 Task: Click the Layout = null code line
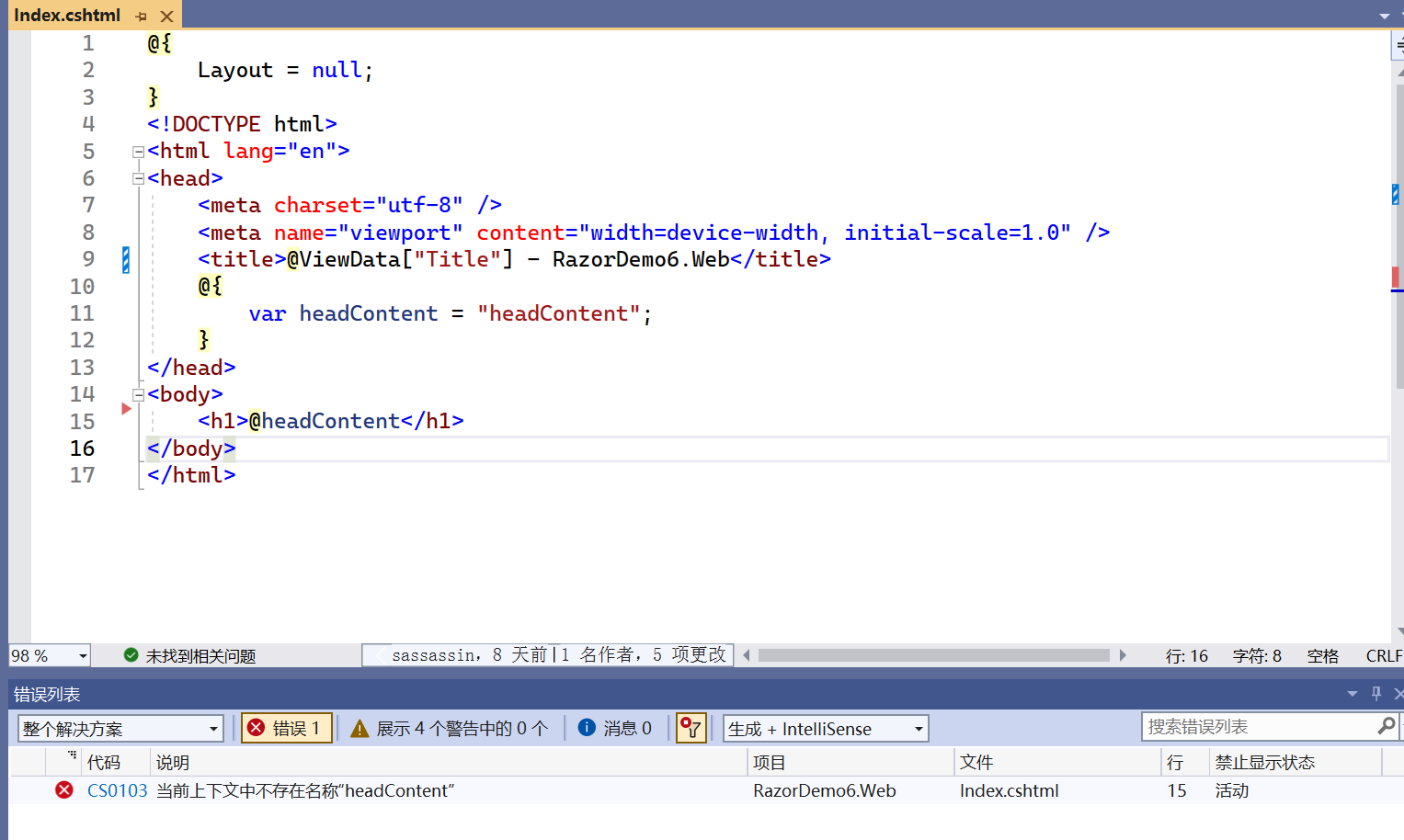tap(286, 71)
